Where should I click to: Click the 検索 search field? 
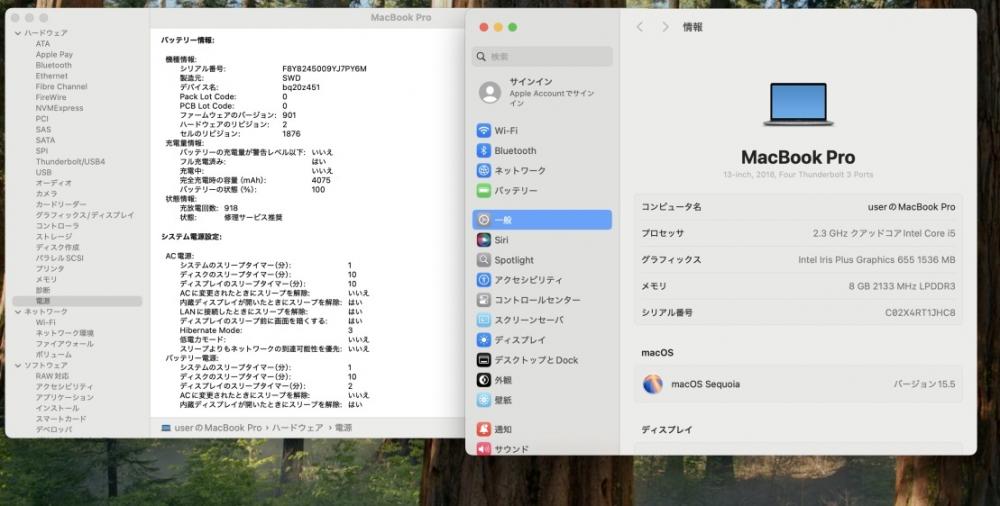click(542, 57)
